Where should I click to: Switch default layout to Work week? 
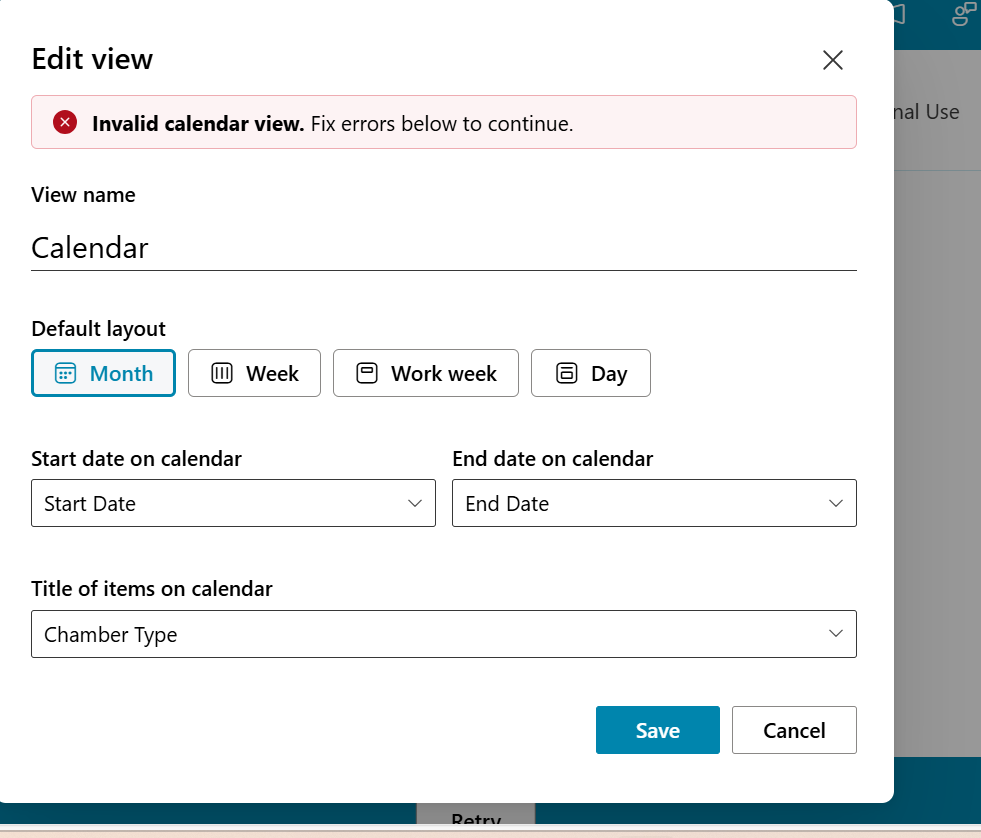[x=425, y=372]
